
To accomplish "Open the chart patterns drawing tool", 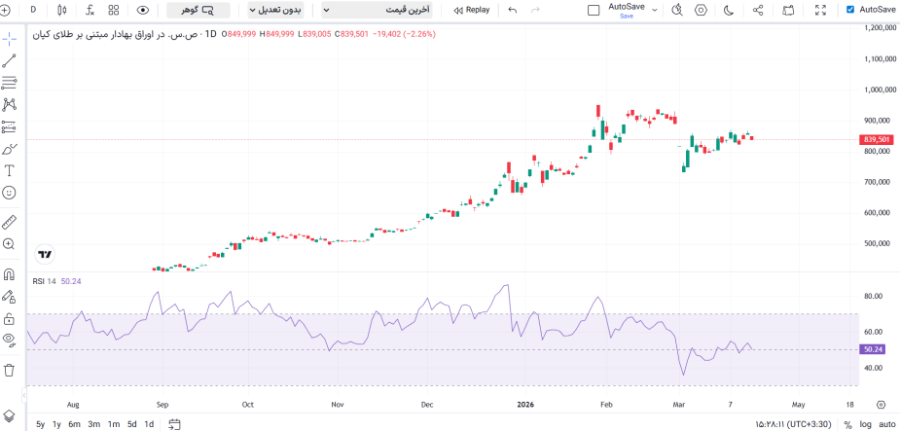I will click(9, 104).
